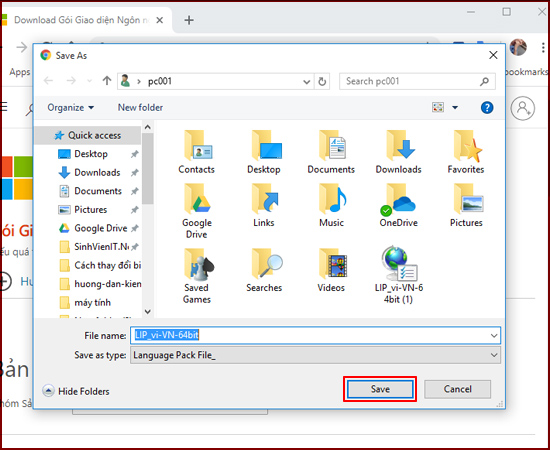550x450 pixels.
Task: Refresh the pc001 folder view
Action: 322,82
